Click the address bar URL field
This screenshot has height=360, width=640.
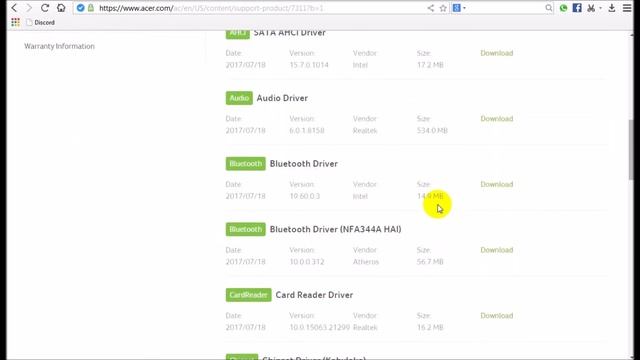tap(261, 8)
